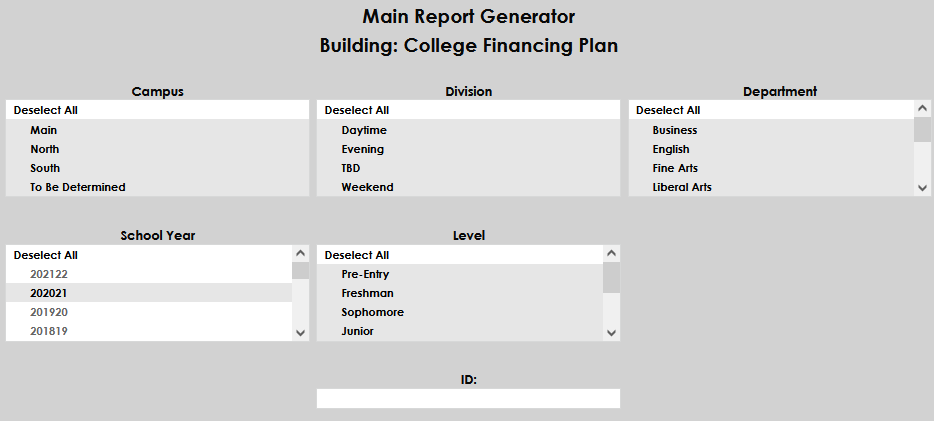Click Deselect All in Campus list

[46, 111]
